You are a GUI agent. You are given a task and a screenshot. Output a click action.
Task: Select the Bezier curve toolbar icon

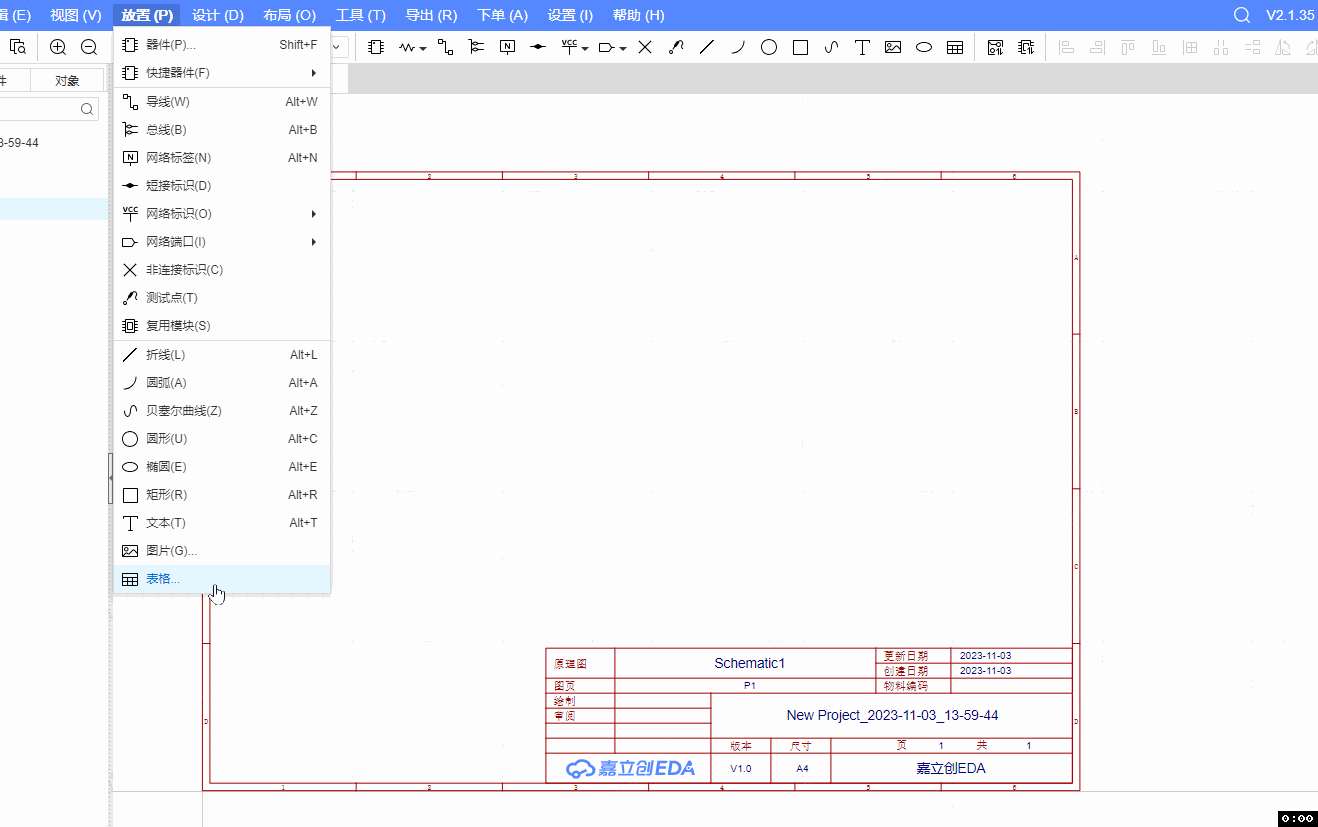(x=831, y=47)
